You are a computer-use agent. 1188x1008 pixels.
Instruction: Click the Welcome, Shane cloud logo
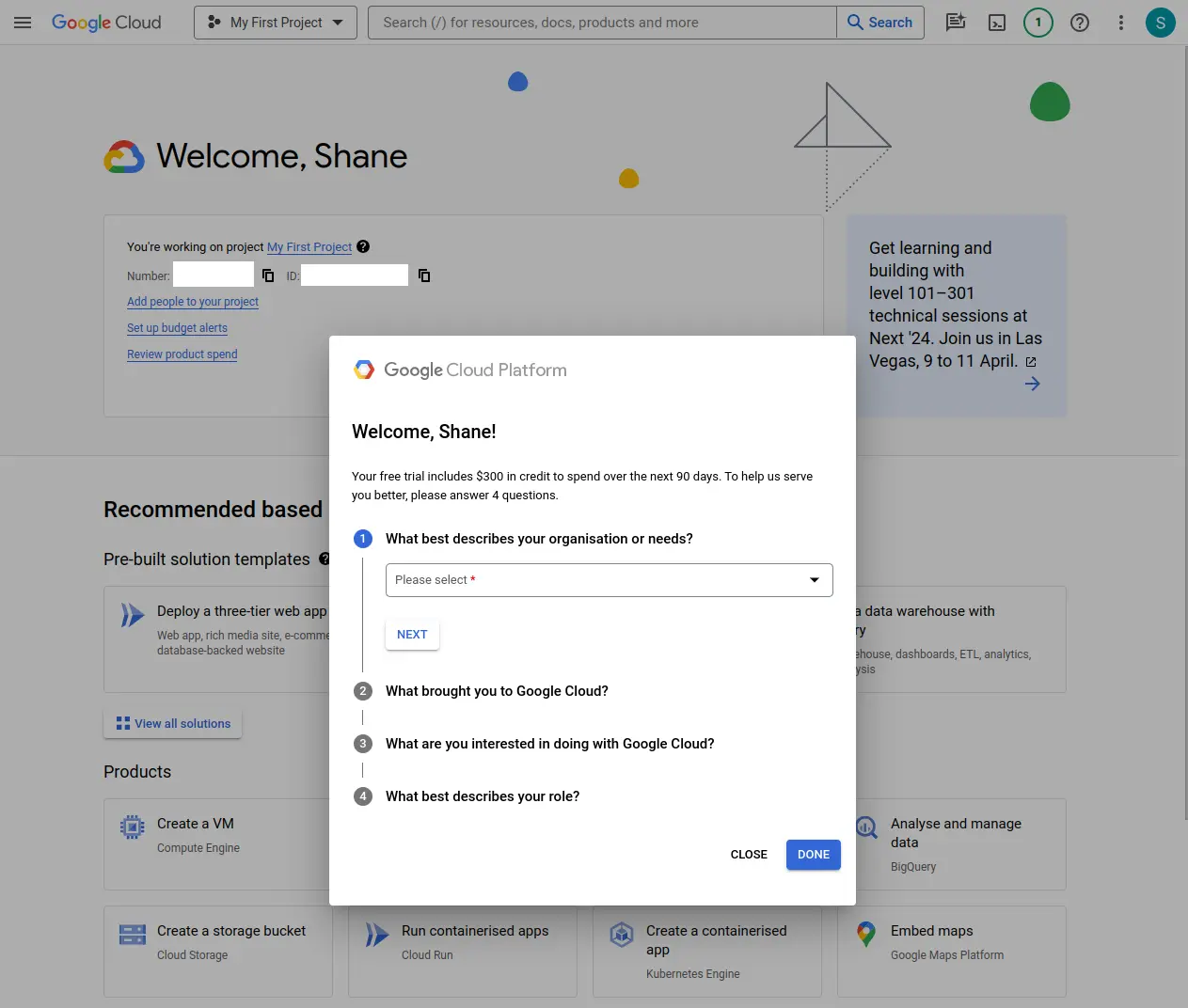click(124, 157)
